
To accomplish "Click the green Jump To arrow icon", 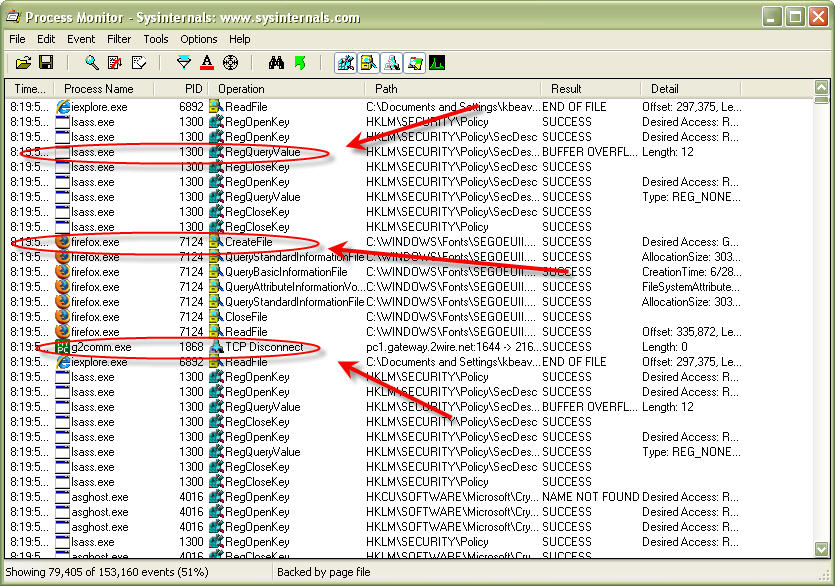I will pos(300,63).
